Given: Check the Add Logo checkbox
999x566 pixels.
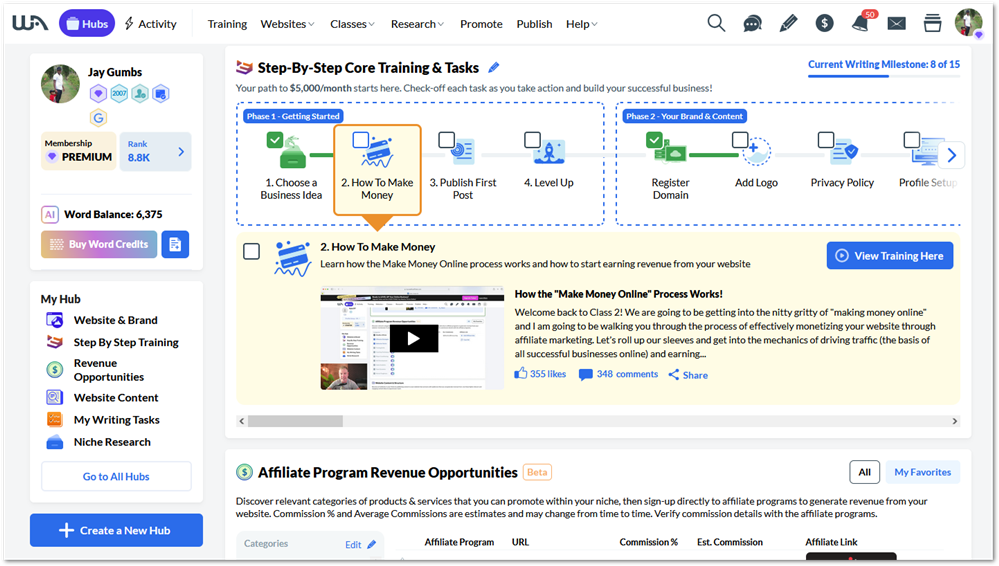Looking at the screenshot, I should click(740, 140).
